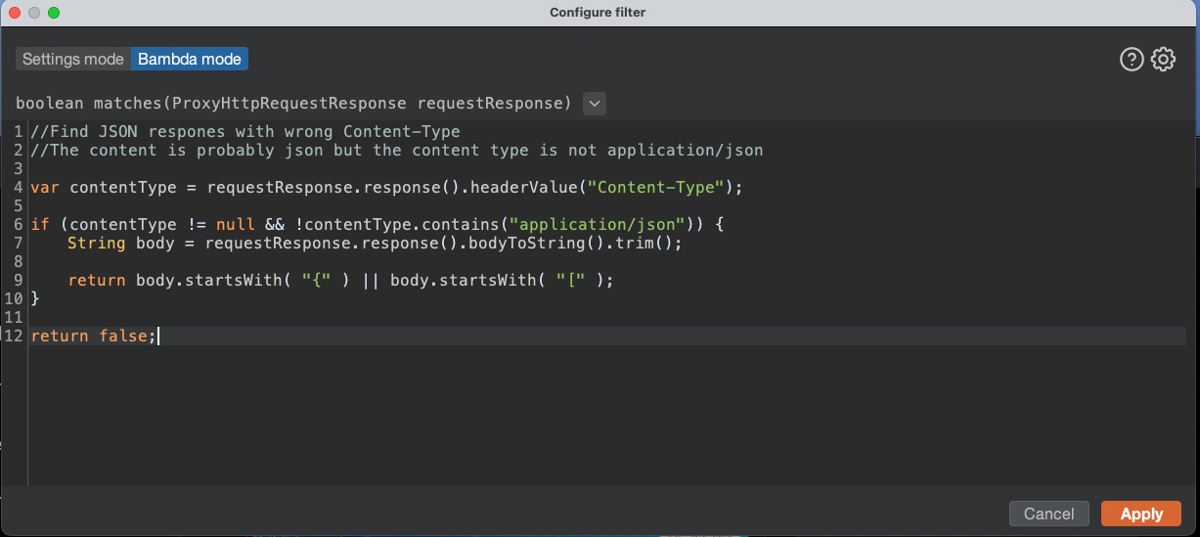
Task: Click the Configure filter title bar
Action: (600, 12)
